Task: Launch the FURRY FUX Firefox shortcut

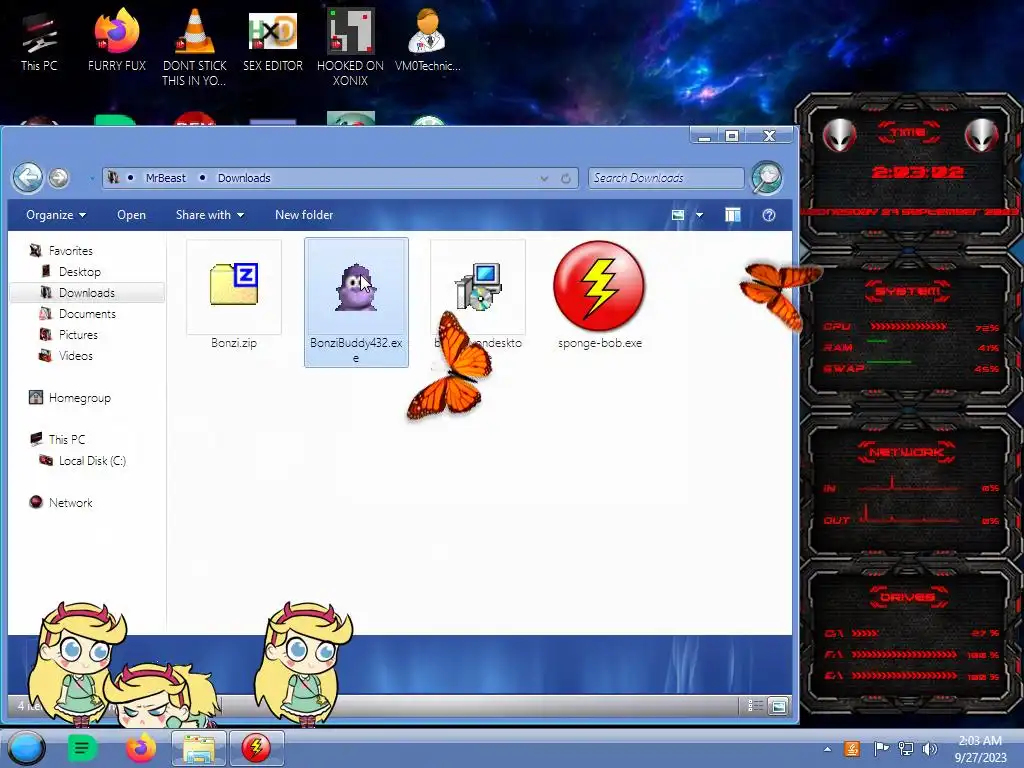Action: coord(116,40)
